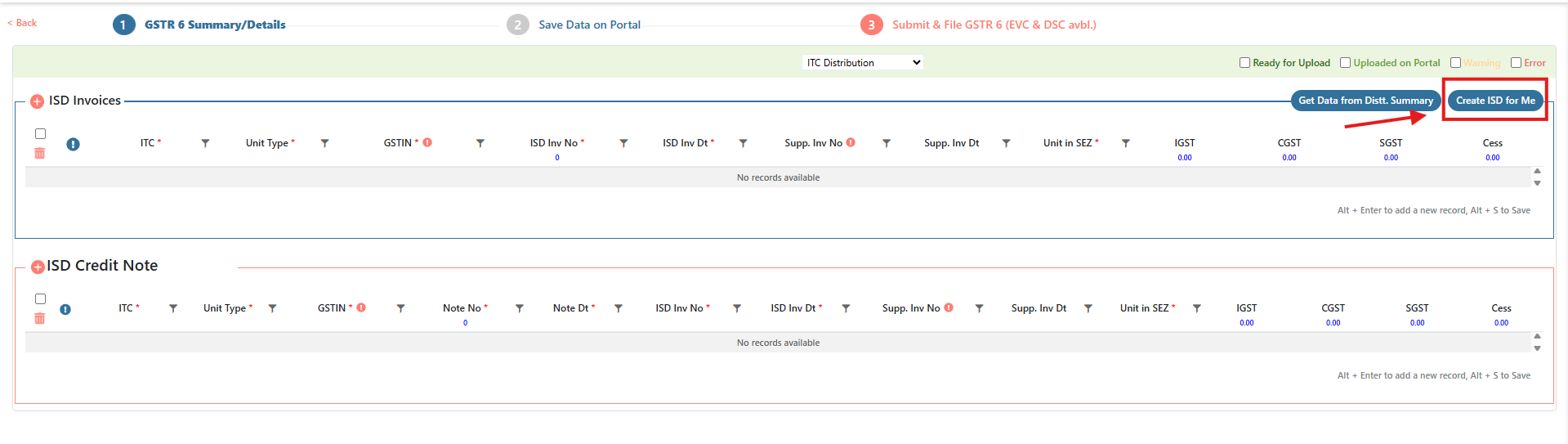Screen dimensions: 1568x444
Task: Open Submit & File GSTR 6 step
Action: tap(993, 25)
